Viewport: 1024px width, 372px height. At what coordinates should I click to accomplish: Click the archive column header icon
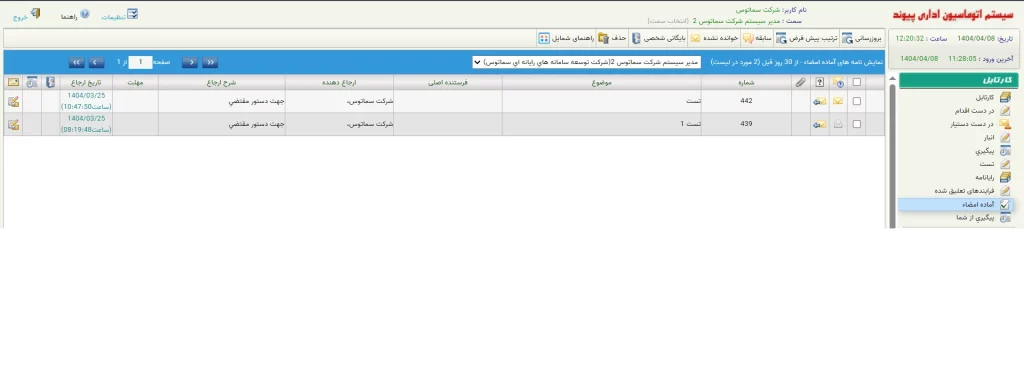(x=51, y=82)
